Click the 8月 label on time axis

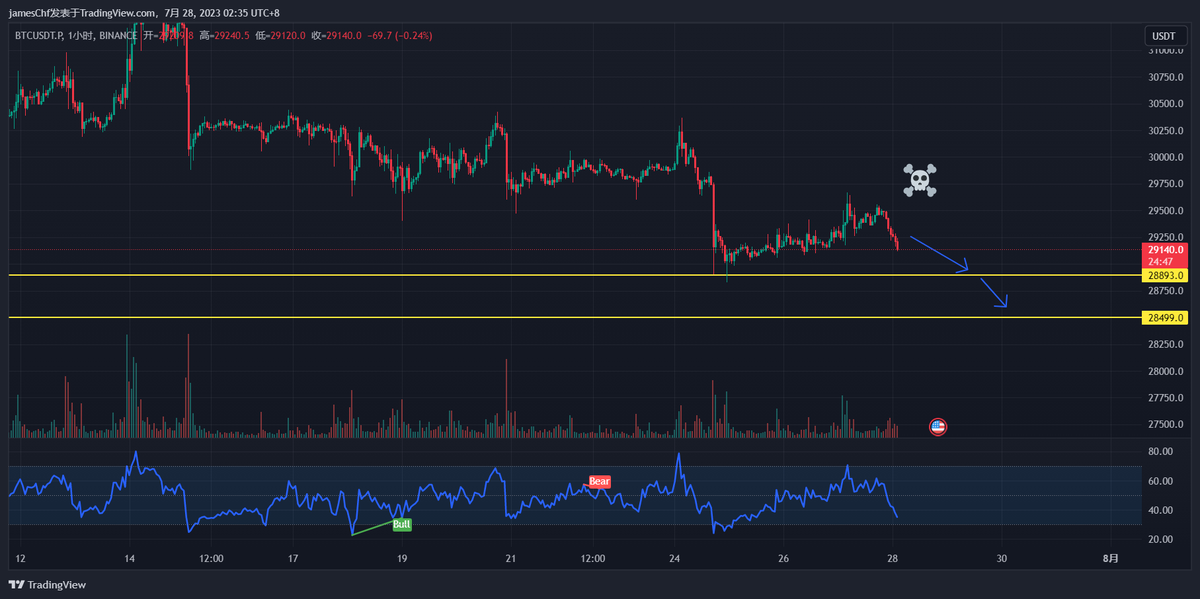point(1112,559)
